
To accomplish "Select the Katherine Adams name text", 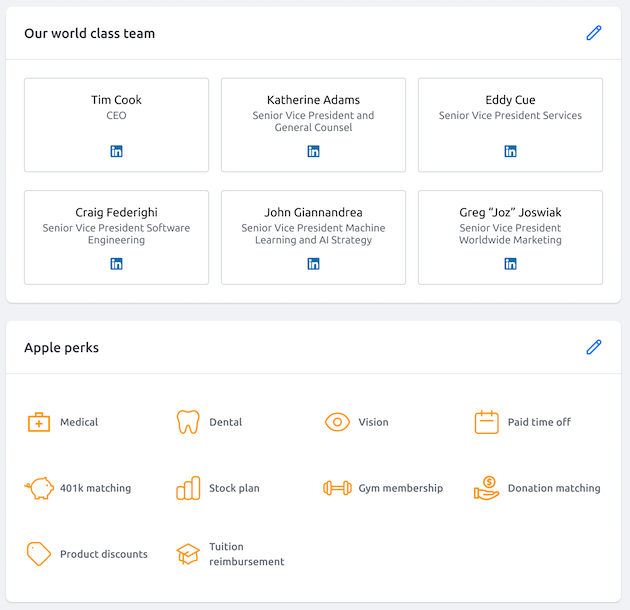I will [313, 100].
